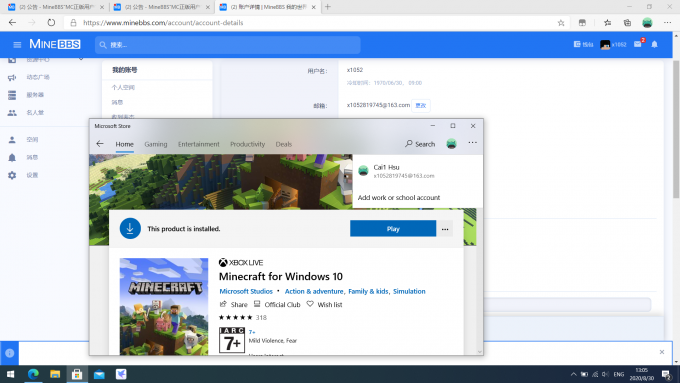Viewport: 680px width, 383px height.
Task: Click the server list sidebar icon
Action: (12, 95)
